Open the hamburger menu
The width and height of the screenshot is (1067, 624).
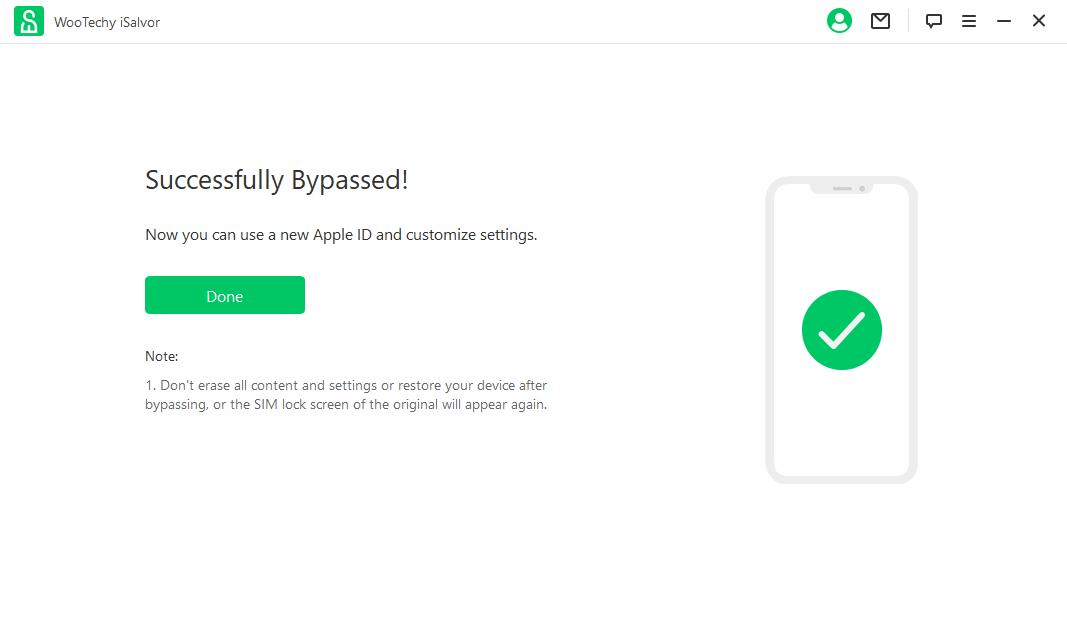click(x=969, y=21)
